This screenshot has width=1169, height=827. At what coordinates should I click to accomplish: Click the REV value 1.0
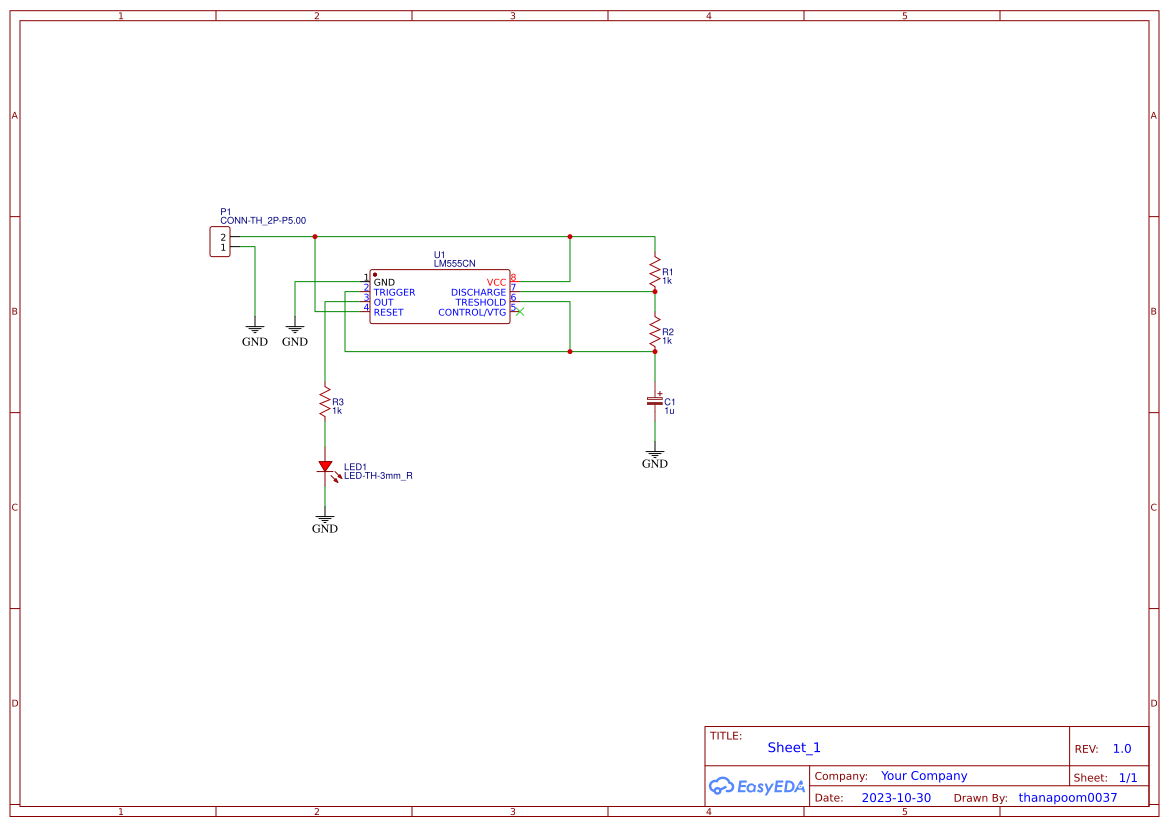1121,749
